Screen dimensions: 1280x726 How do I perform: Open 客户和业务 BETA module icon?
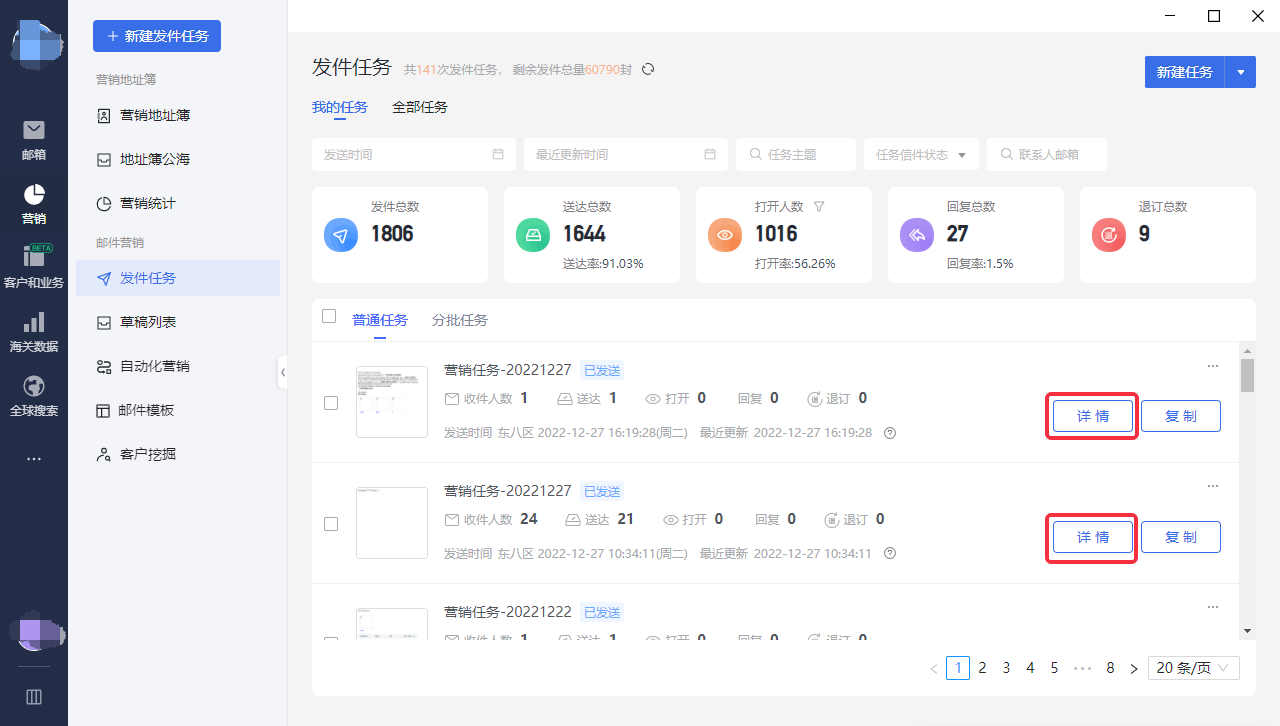click(x=34, y=256)
